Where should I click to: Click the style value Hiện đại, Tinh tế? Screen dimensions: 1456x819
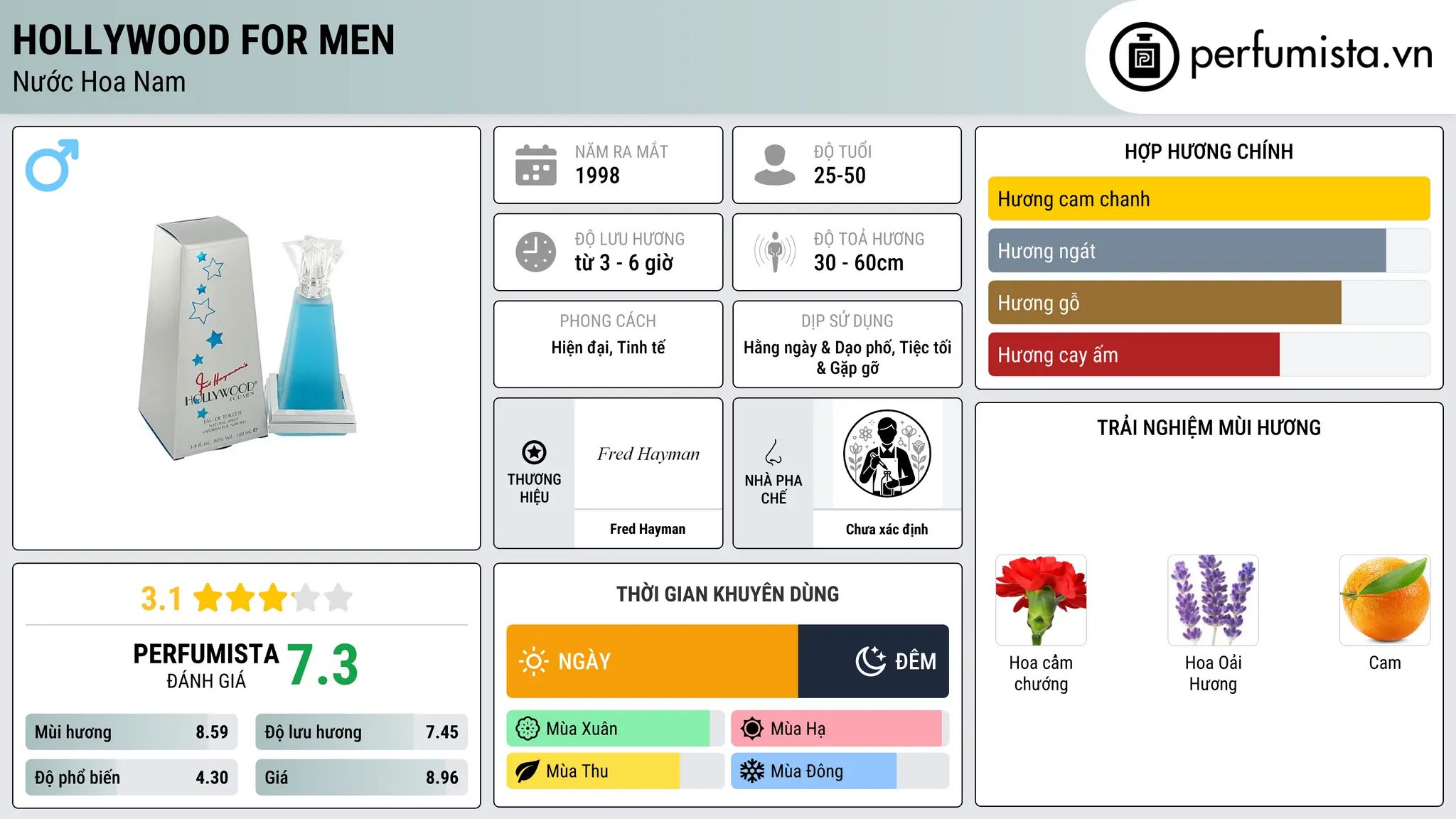(608, 348)
